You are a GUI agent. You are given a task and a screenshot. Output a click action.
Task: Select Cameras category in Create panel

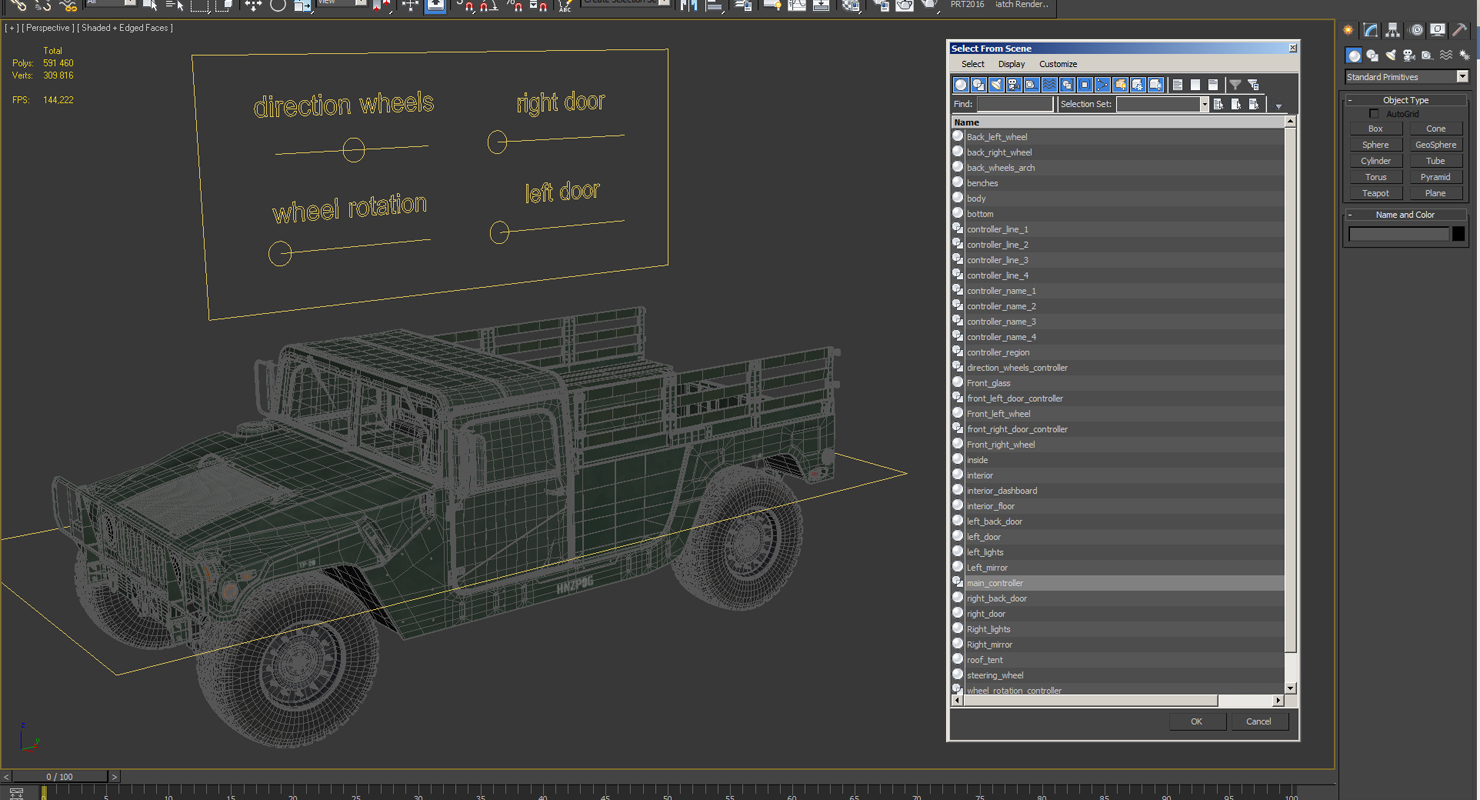pyautogui.click(x=1409, y=56)
